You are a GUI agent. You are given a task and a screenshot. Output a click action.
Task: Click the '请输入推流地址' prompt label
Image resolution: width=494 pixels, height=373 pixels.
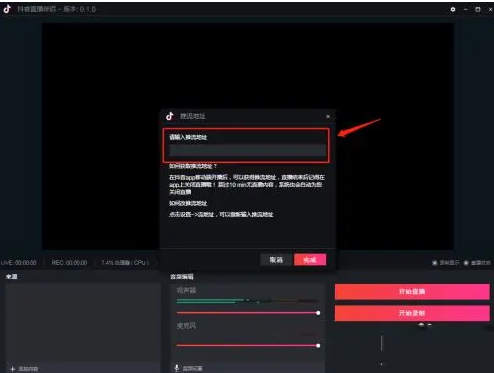(x=188, y=137)
